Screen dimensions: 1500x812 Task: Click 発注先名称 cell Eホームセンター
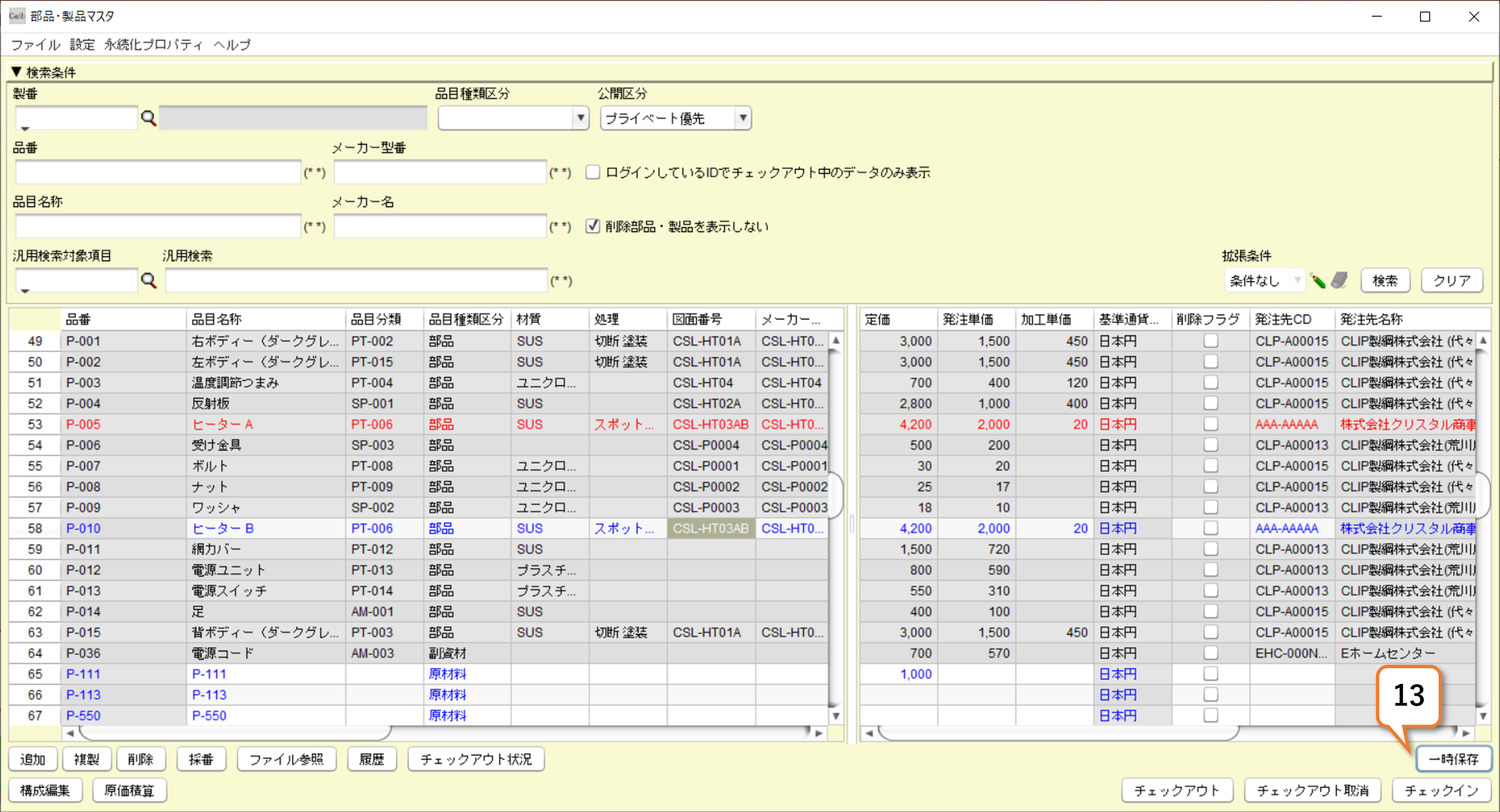pos(1405,653)
